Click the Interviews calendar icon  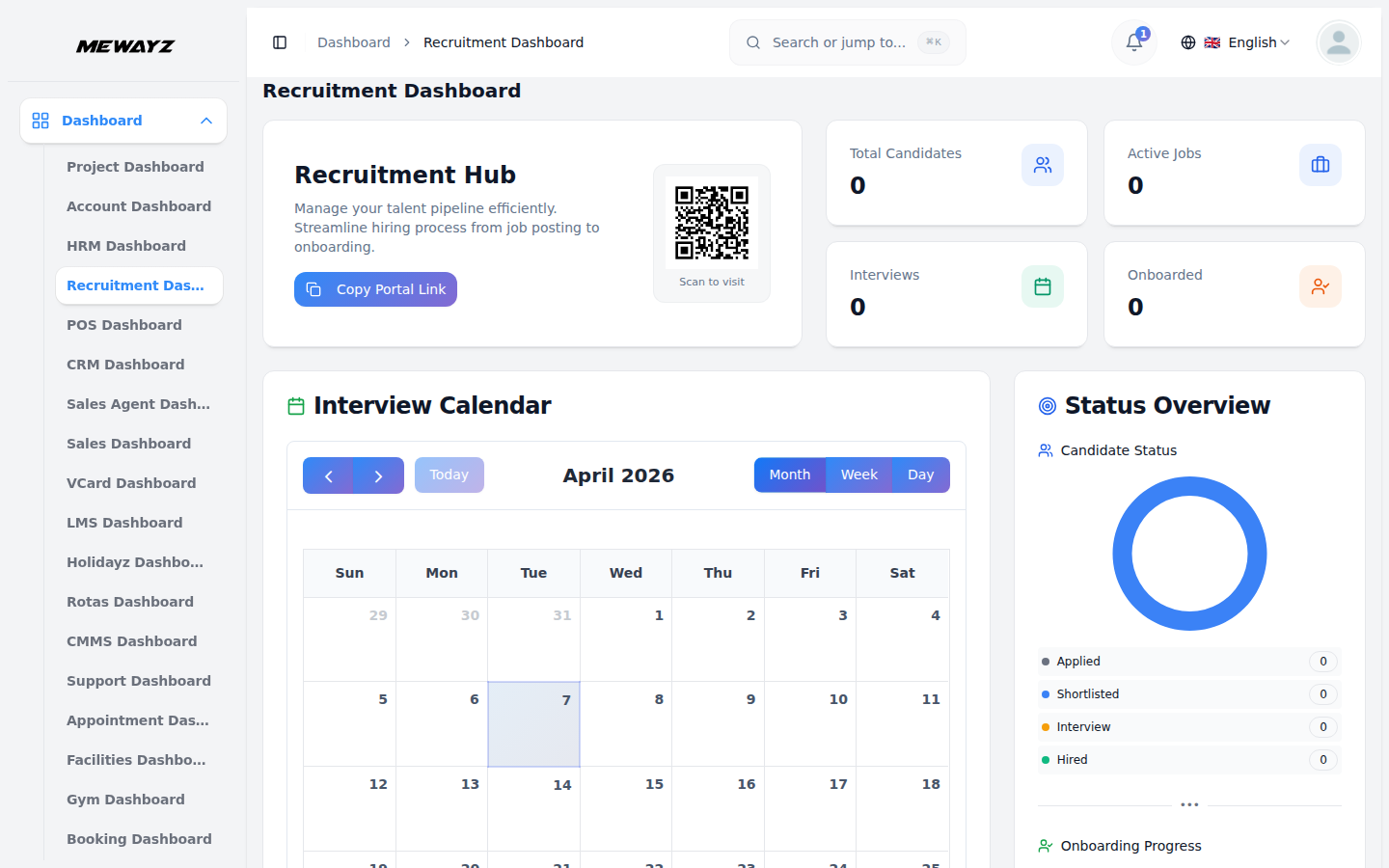point(1043,286)
